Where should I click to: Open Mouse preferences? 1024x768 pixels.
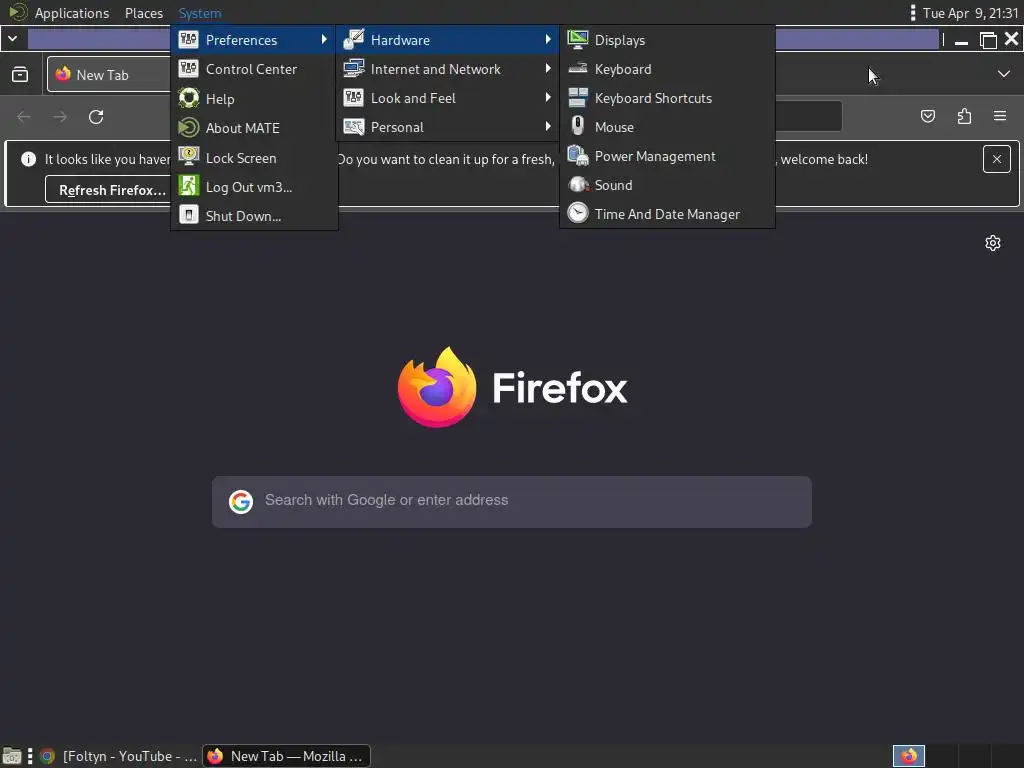(667, 127)
